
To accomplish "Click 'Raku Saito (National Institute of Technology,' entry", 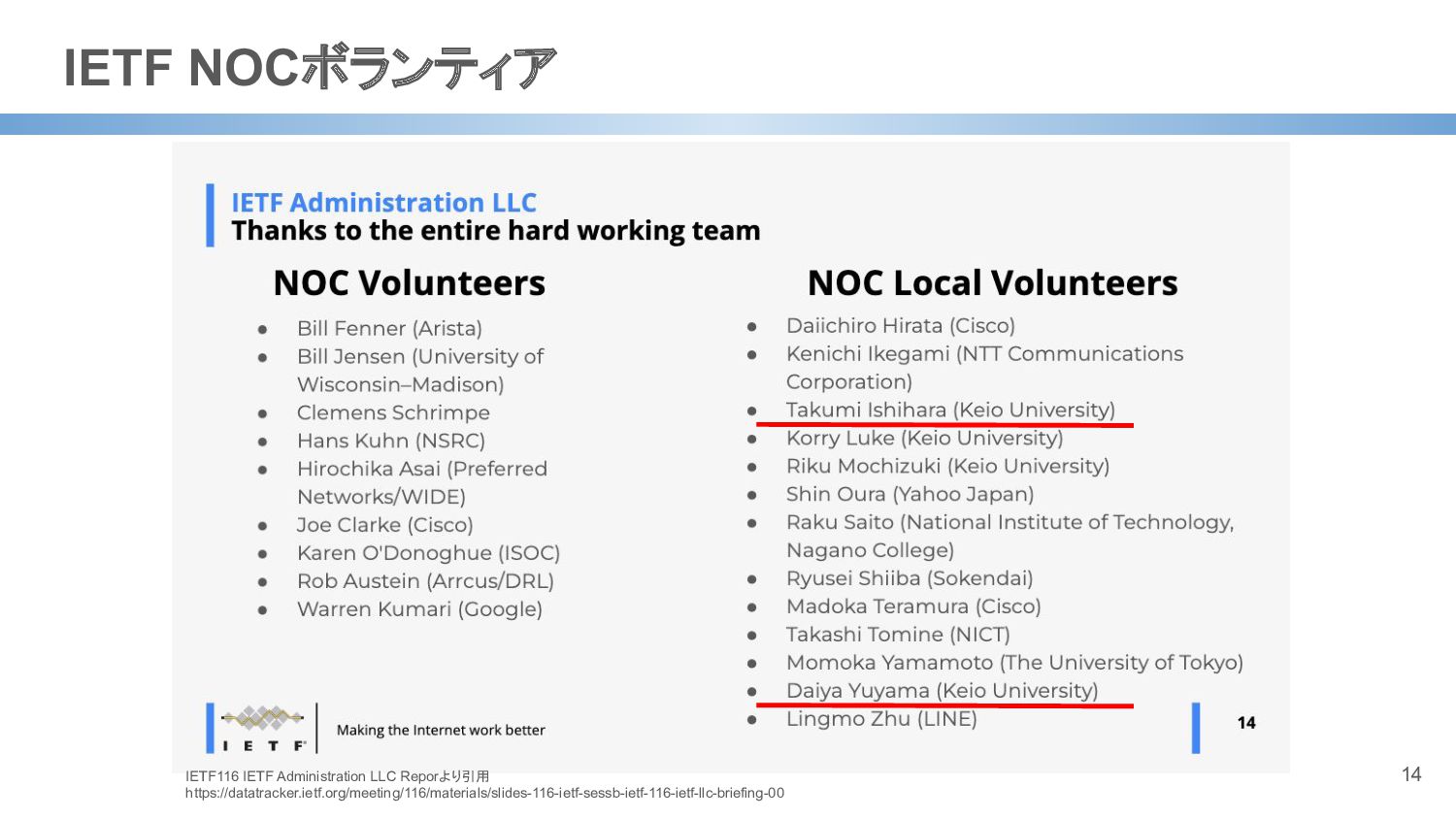I will point(1009,523).
